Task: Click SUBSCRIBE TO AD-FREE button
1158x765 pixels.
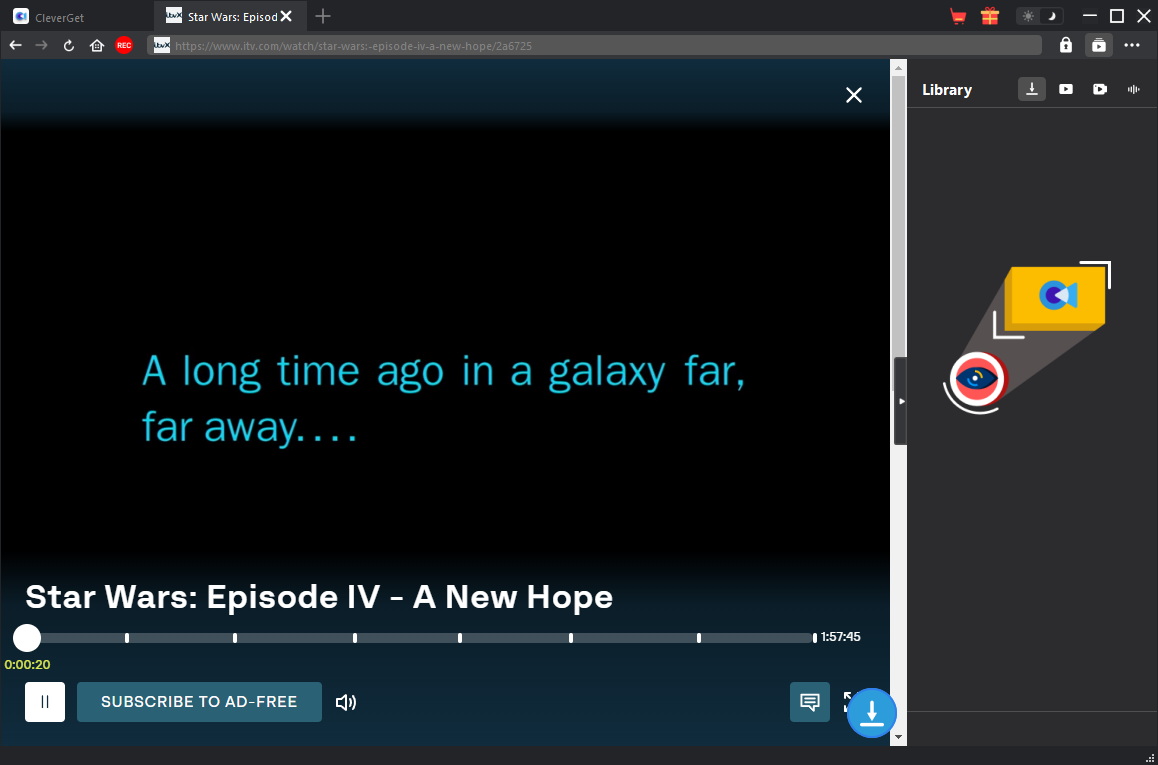Action: tap(199, 701)
